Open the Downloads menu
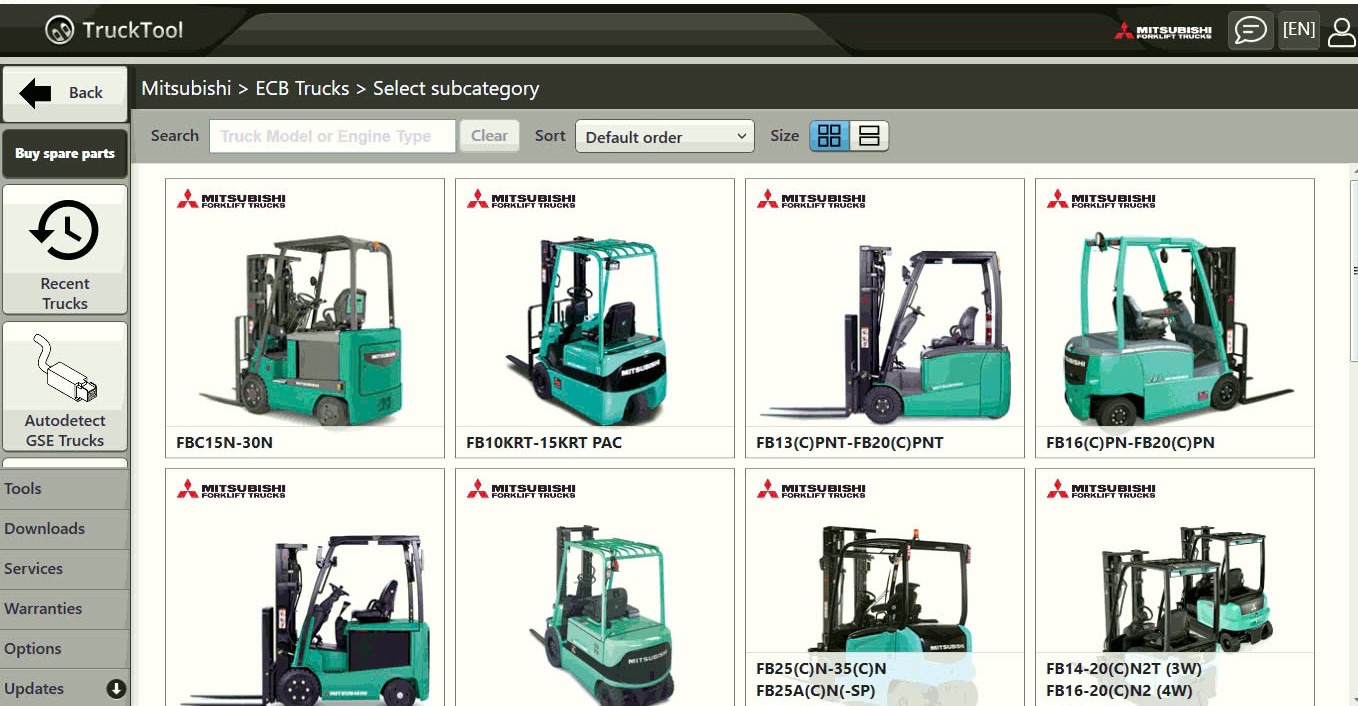Image resolution: width=1358 pixels, height=706 pixels. [x=65, y=529]
